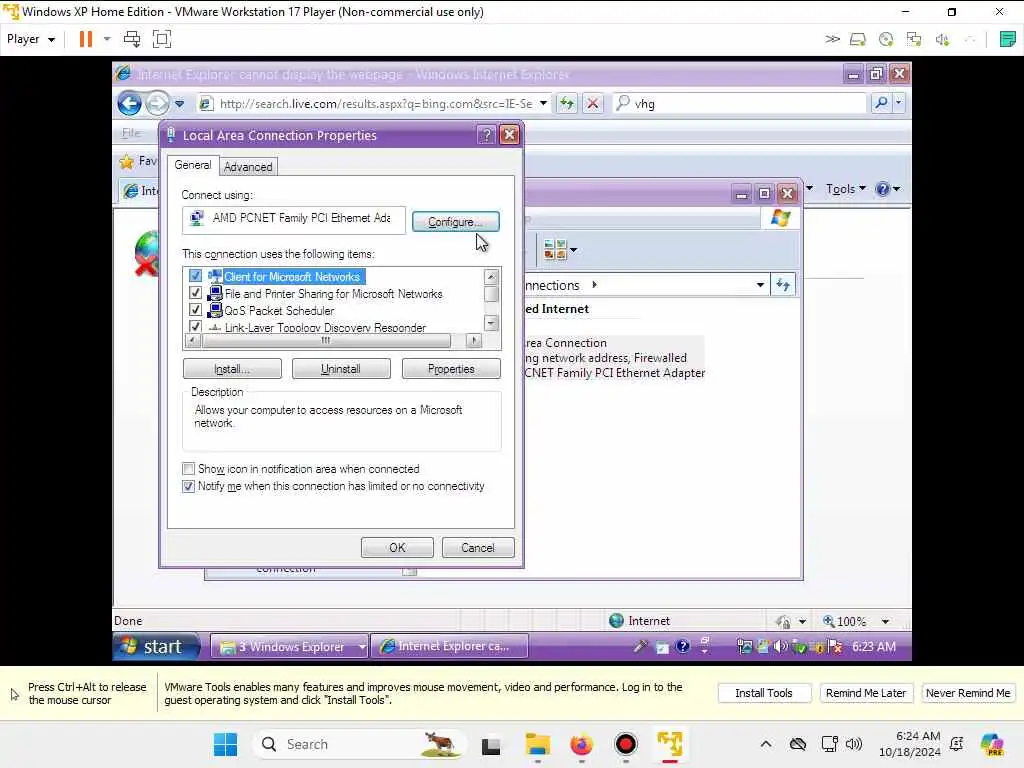Switch to Internet Explorer taskbar button
This screenshot has height=768, width=1024.
(x=450, y=646)
